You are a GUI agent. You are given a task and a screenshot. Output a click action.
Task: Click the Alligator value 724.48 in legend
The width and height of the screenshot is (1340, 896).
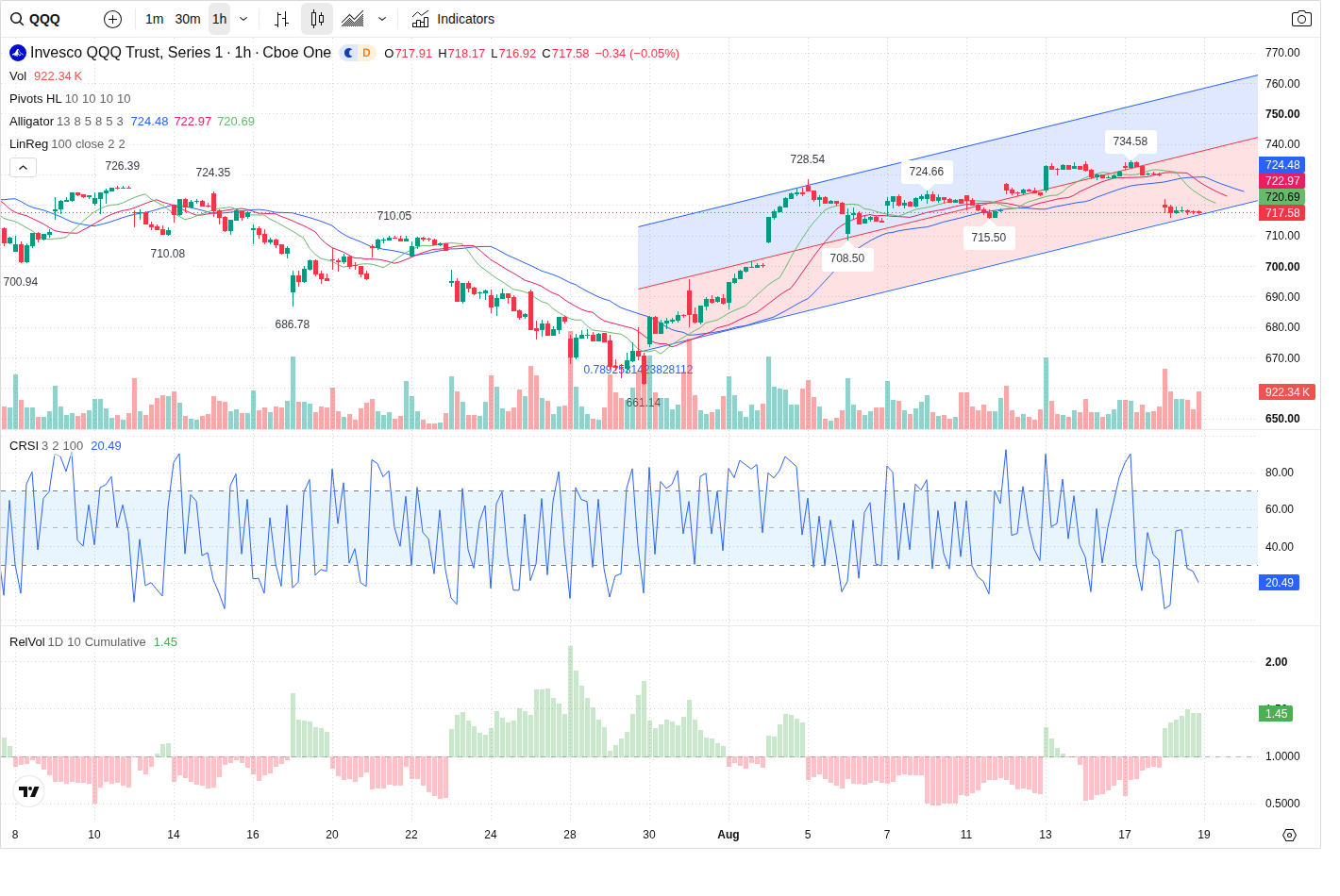(149, 122)
